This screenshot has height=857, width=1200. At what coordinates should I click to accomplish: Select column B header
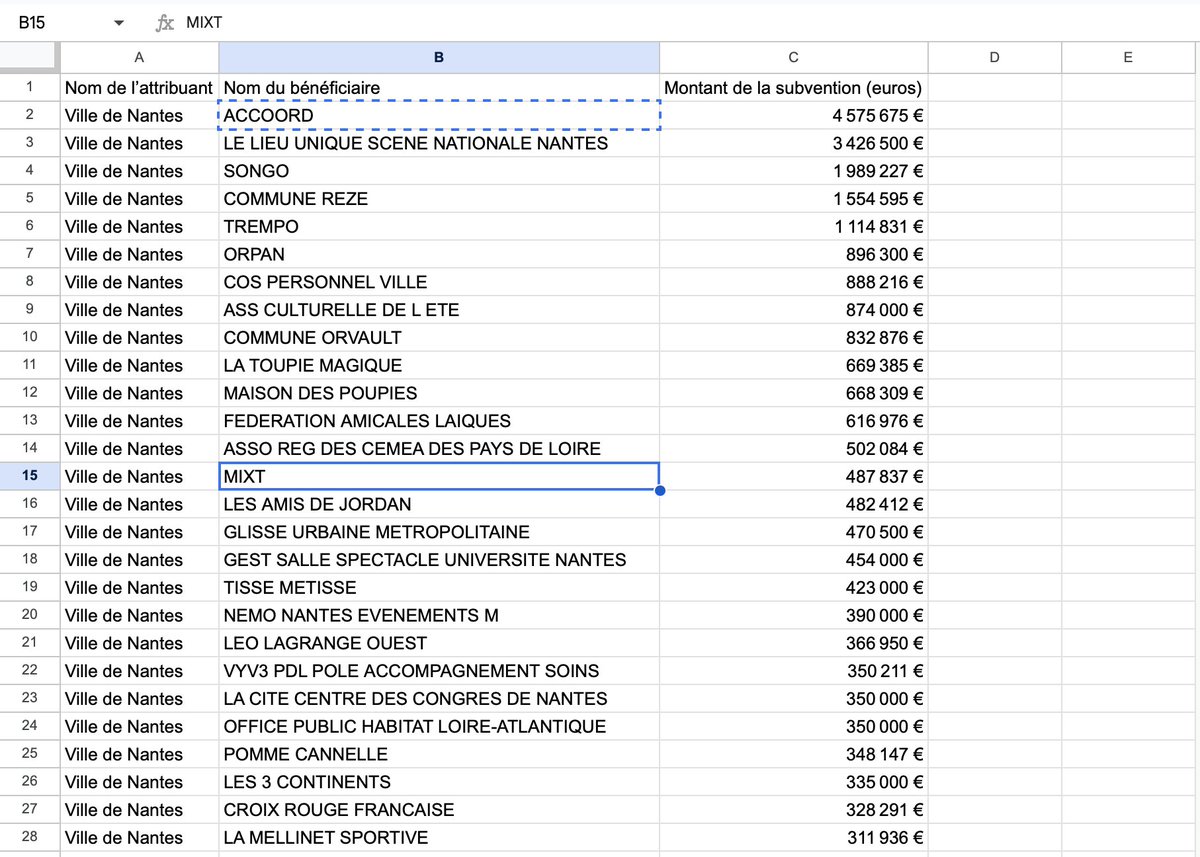(x=439, y=57)
